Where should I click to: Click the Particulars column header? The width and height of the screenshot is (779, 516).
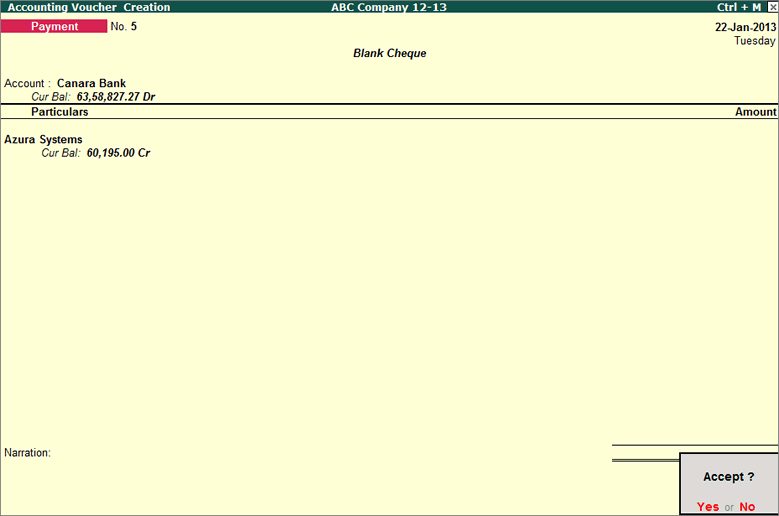[60, 112]
